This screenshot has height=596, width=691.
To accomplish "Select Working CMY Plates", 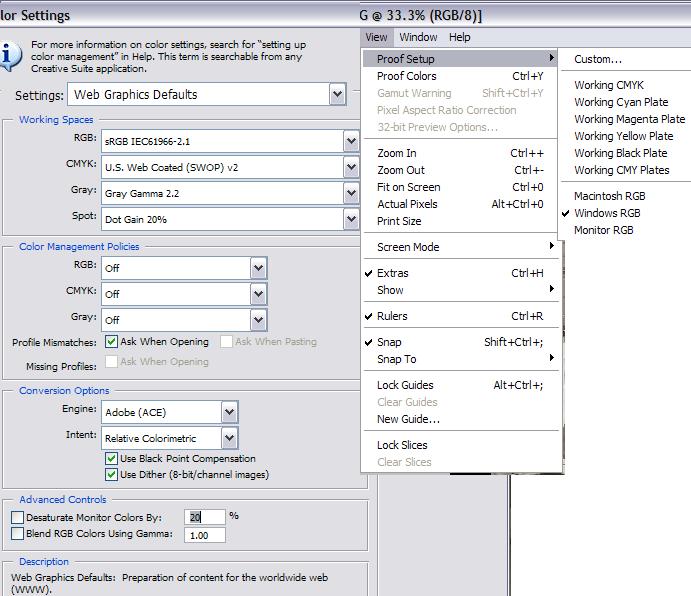I will 625,170.
